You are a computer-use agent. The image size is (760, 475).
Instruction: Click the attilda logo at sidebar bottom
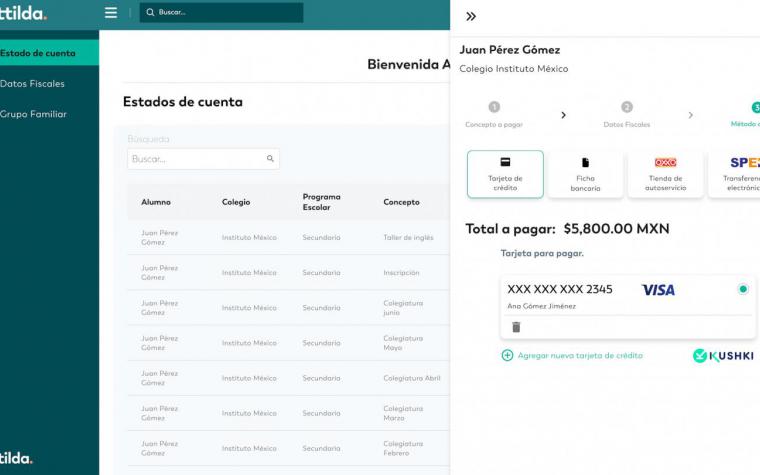pyautogui.click(x=16, y=458)
